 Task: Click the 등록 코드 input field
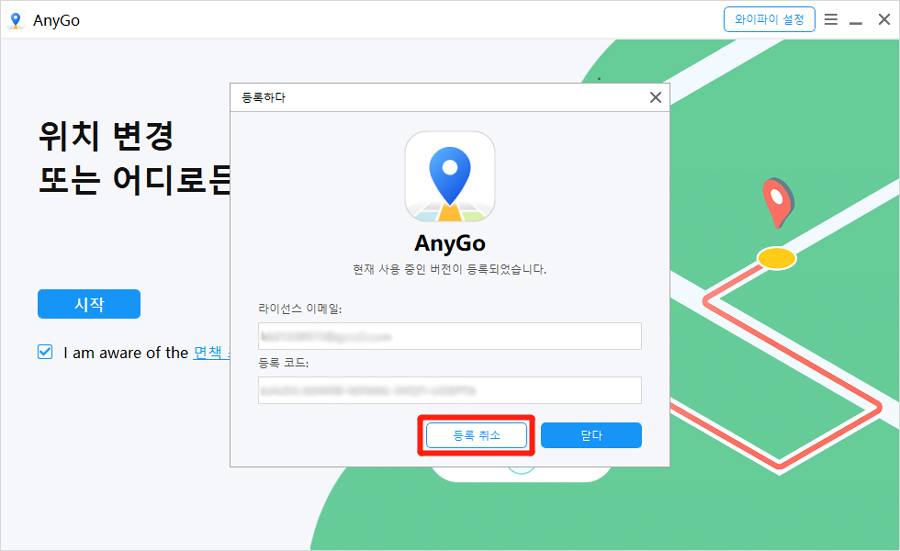click(x=449, y=390)
